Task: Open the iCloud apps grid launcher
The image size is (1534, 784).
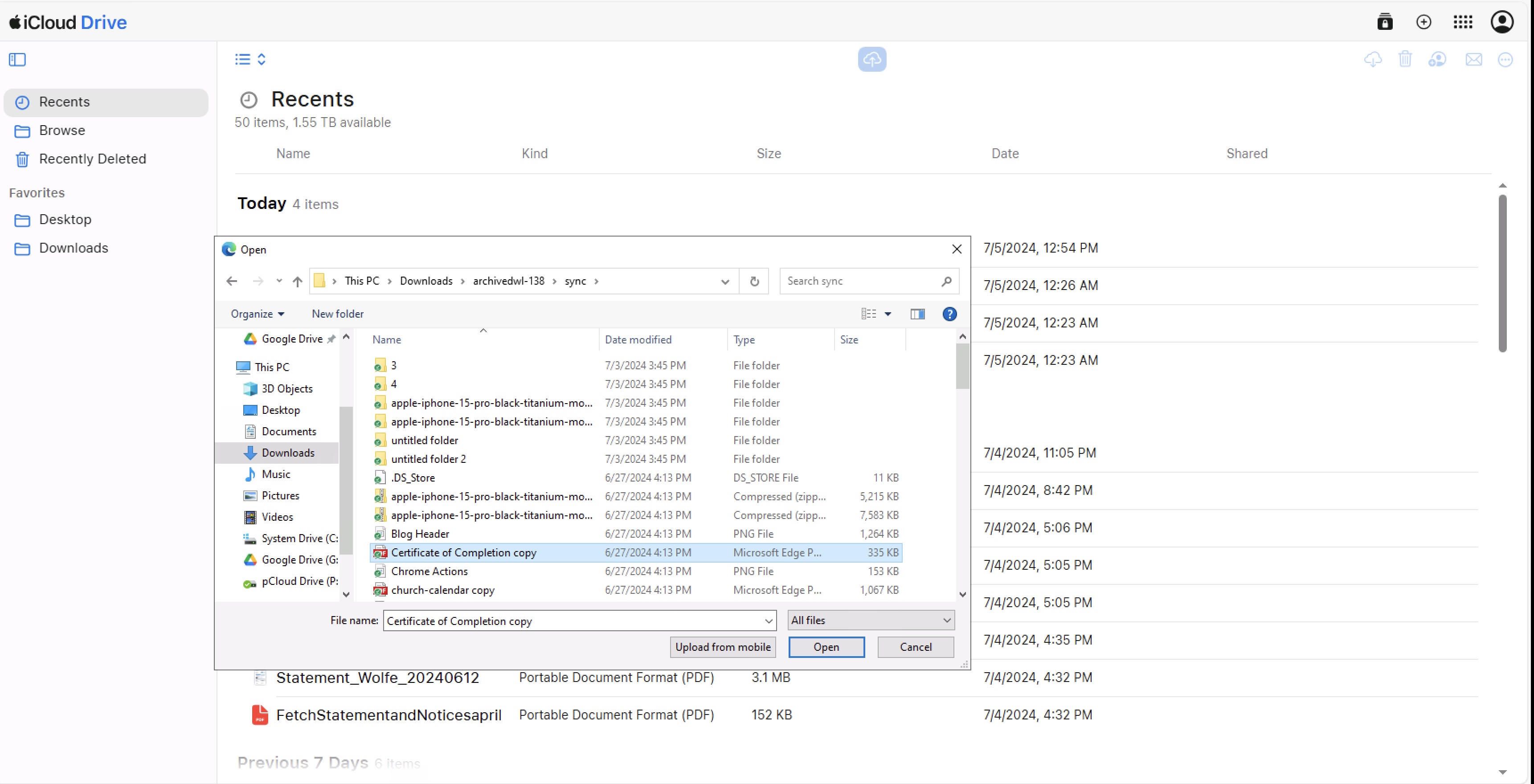Action: (1463, 22)
